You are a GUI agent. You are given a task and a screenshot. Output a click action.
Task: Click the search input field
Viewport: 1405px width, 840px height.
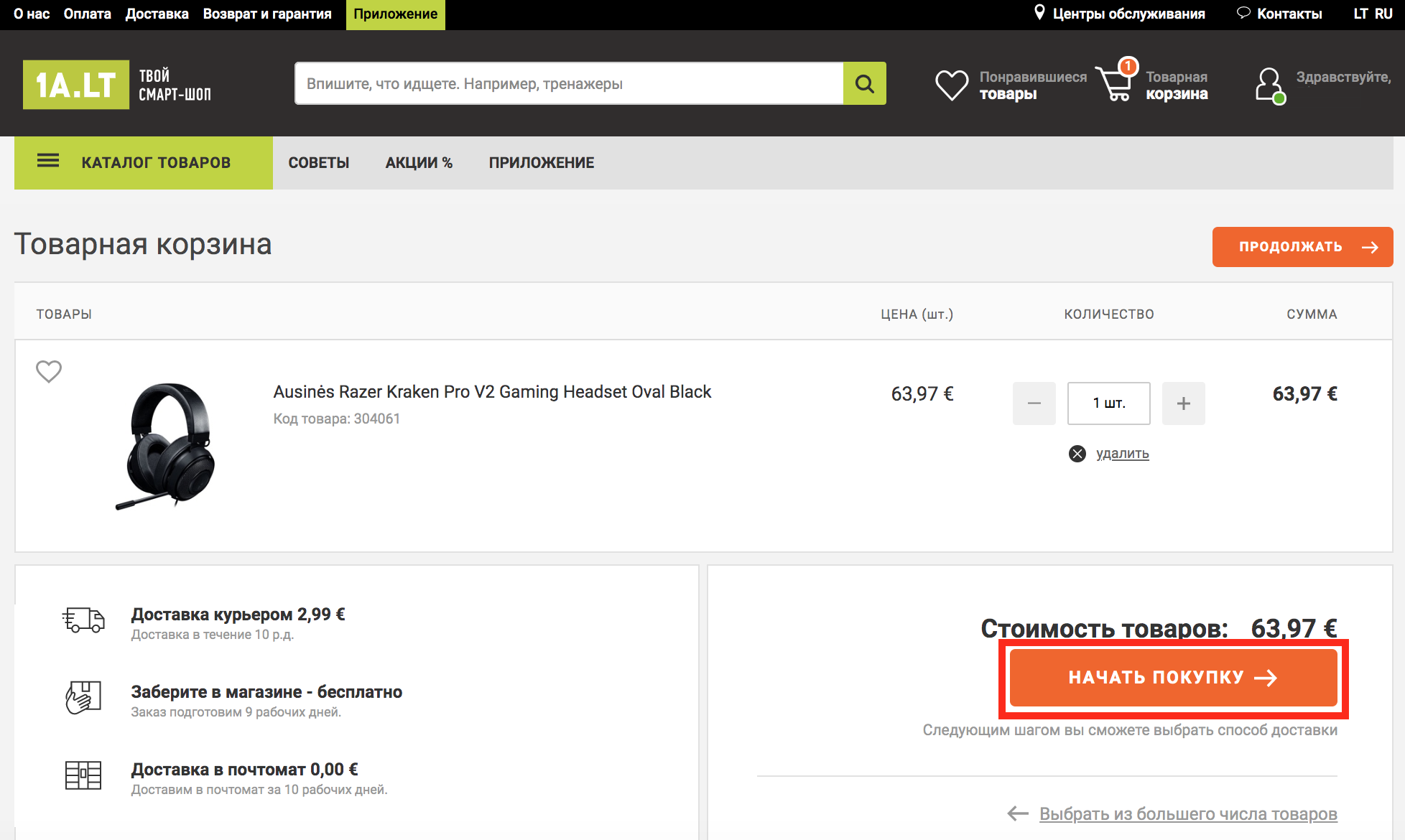coord(569,84)
